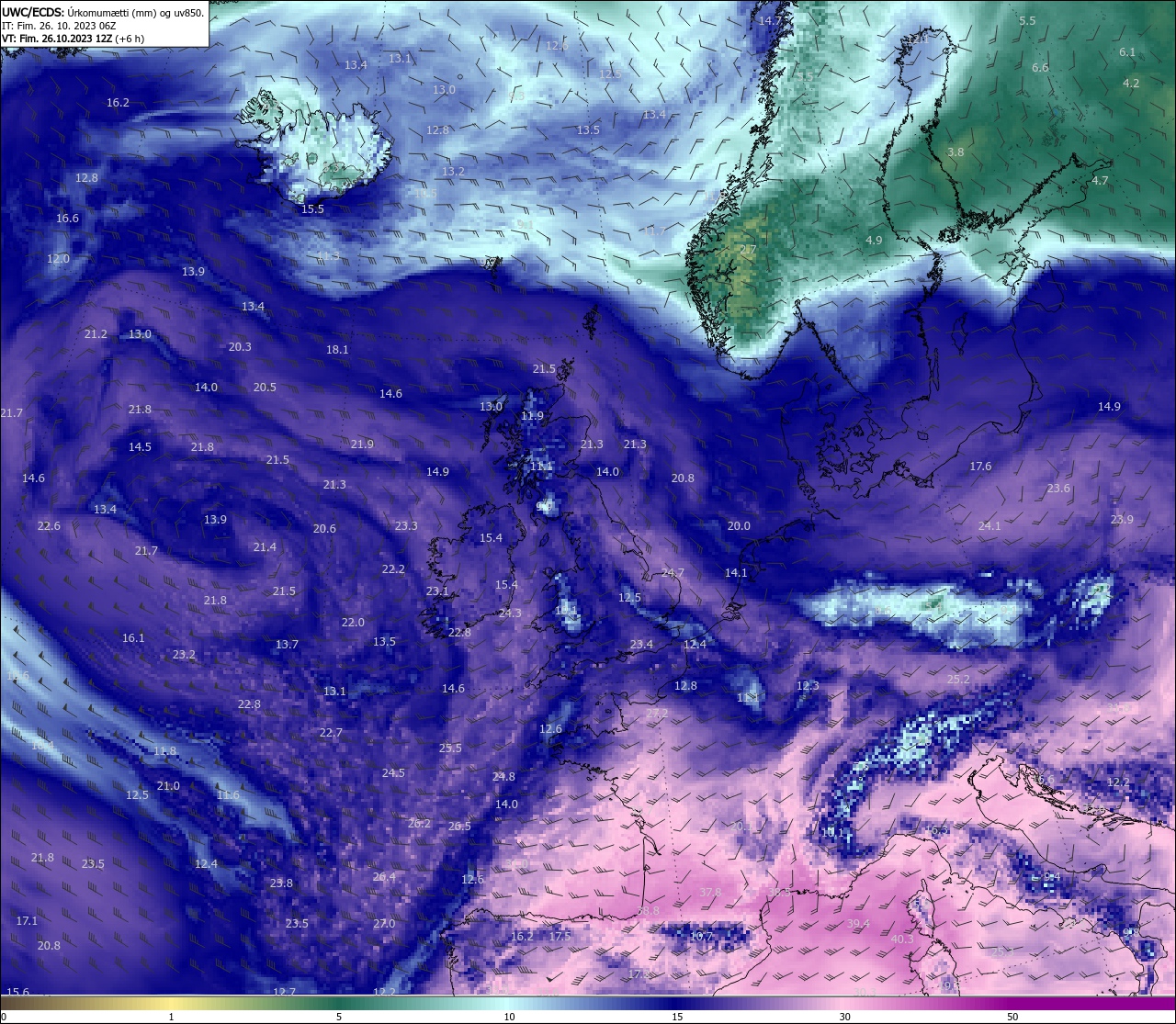Click the 3.8 value over Finland
The width and height of the screenshot is (1176, 1024).
955,152
